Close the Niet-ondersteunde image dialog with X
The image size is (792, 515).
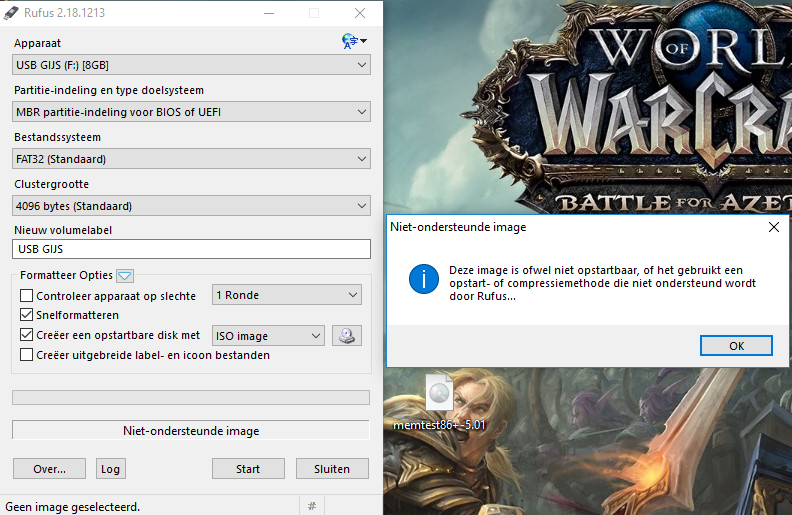774,227
